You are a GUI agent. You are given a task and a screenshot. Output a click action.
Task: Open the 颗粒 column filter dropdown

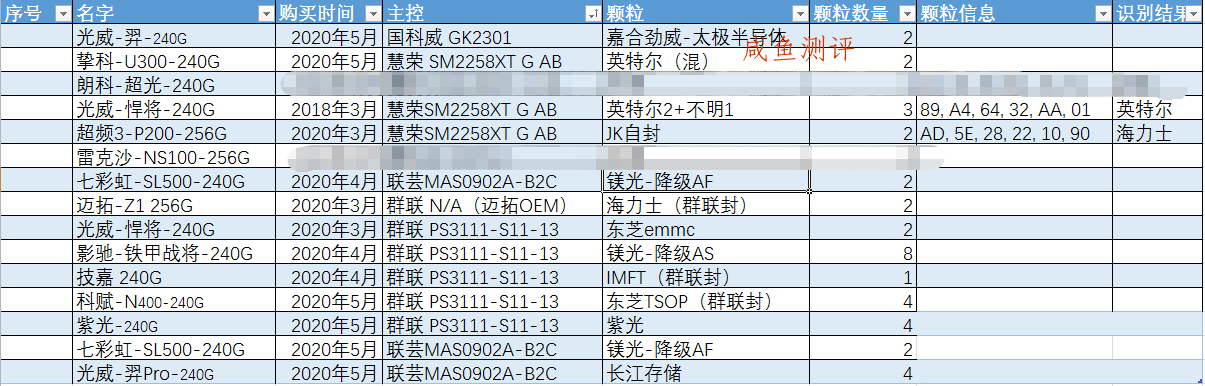(x=799, y=13)
